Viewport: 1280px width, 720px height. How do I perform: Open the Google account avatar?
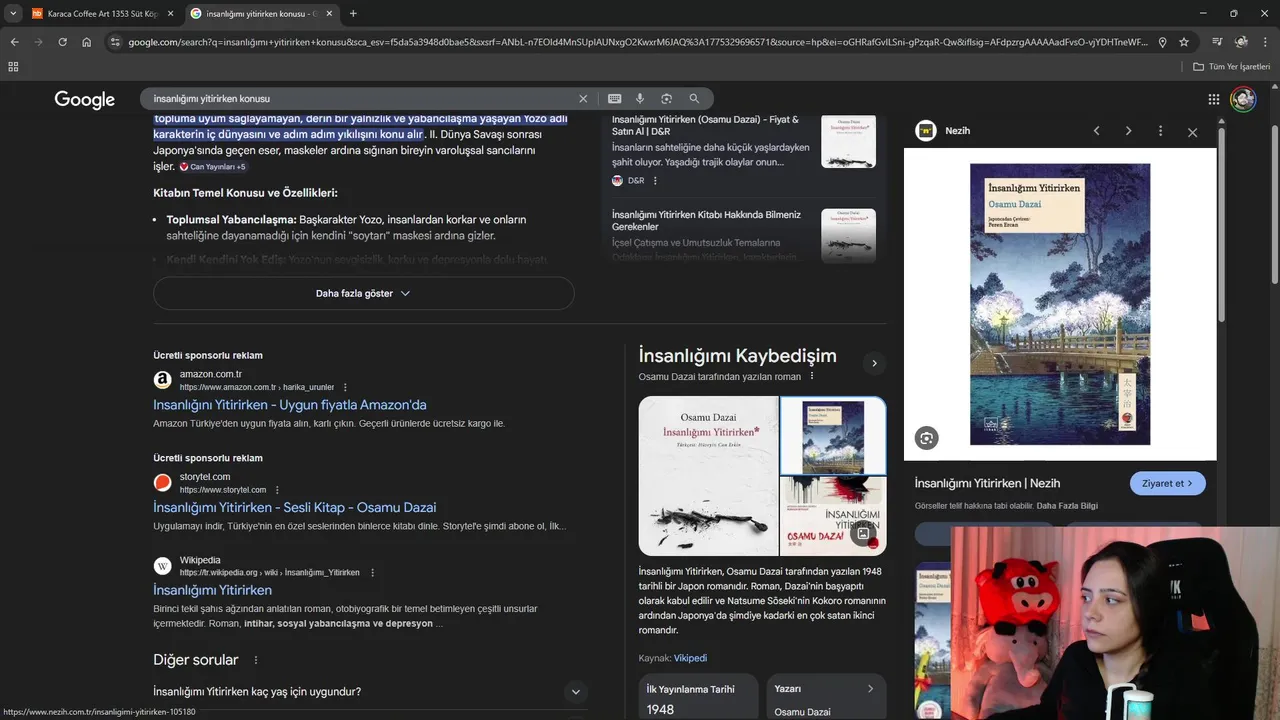[1243, 99]
